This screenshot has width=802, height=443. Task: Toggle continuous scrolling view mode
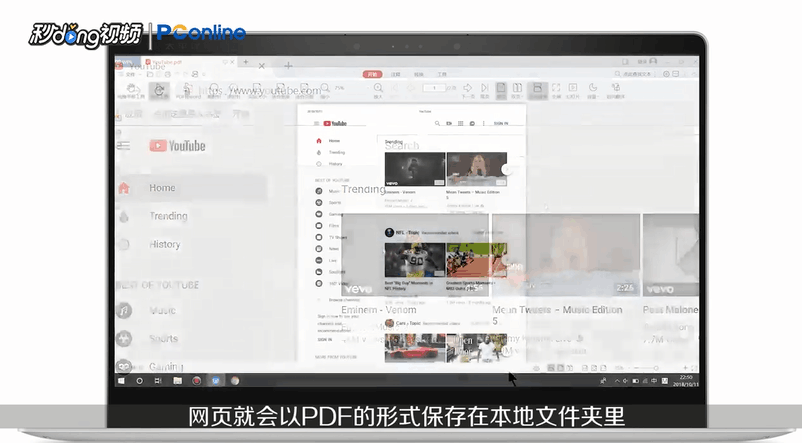pos(537,91)
